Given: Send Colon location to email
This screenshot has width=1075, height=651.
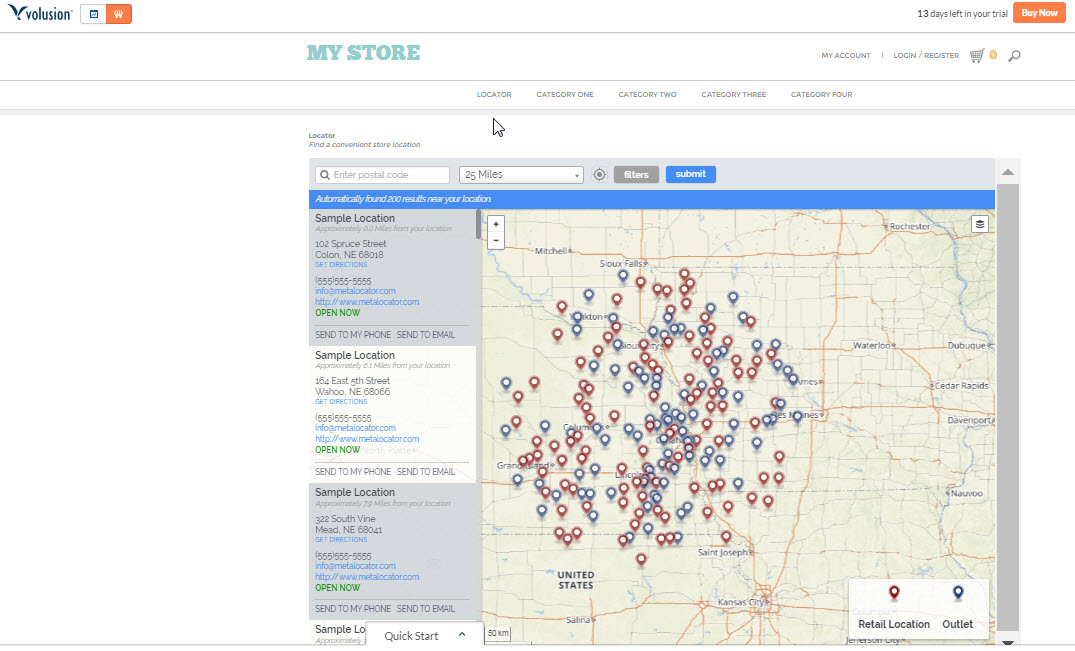Looking at the screenshot, I should click(x=426, y=334).
